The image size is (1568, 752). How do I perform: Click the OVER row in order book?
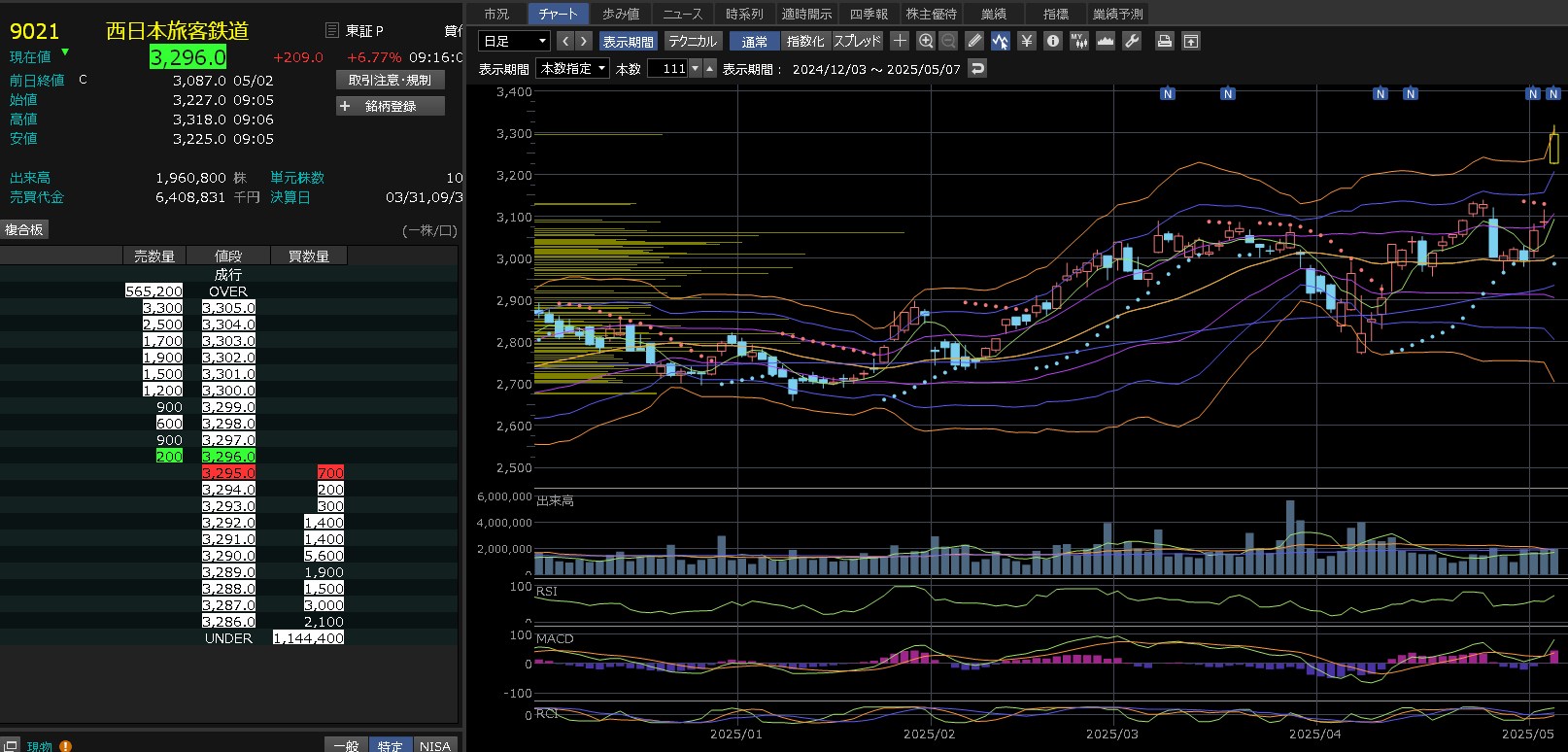228,291
